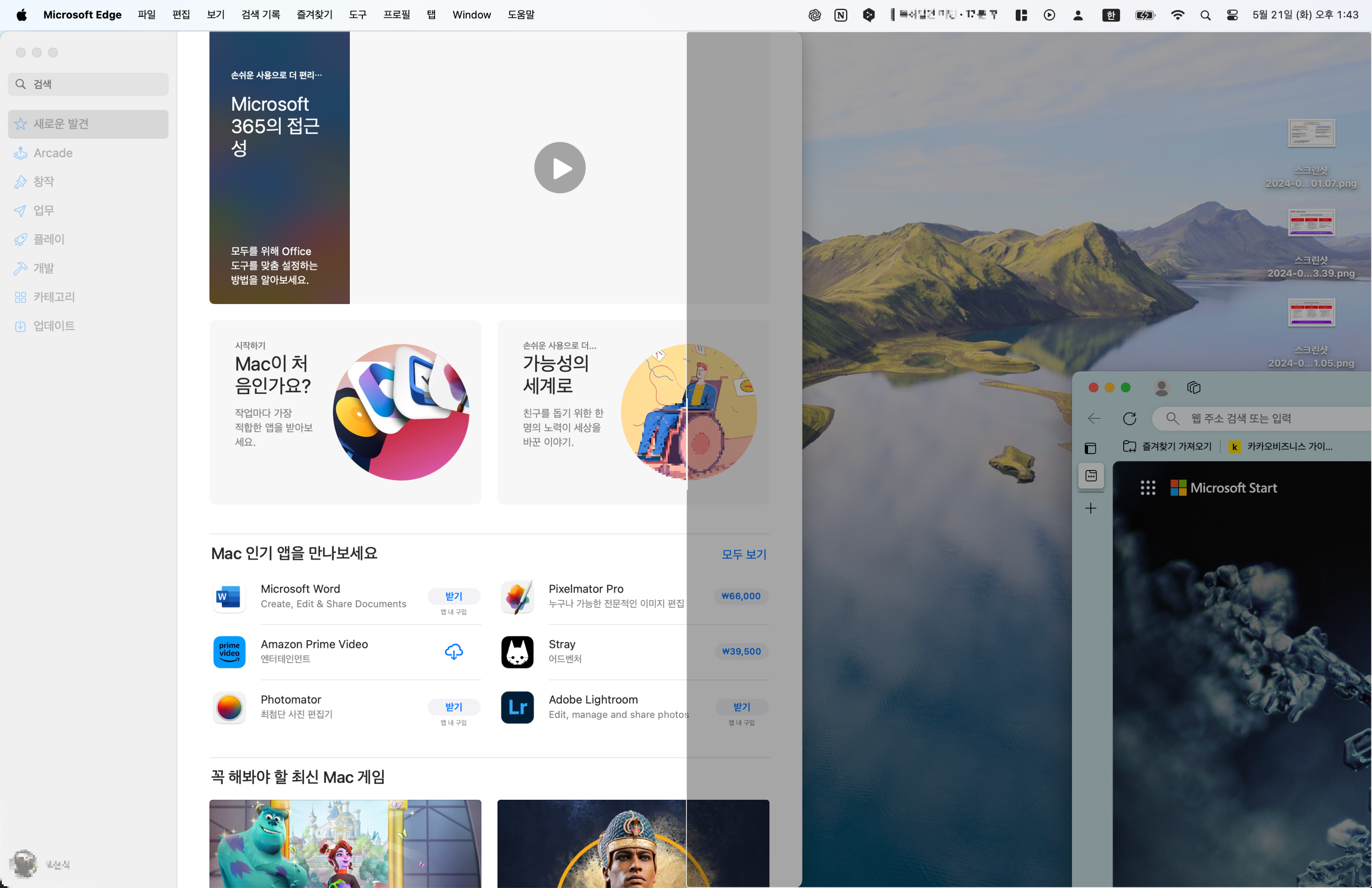
Task: Open macOS Control Center in menu bar
Action: coord(1232,15)
